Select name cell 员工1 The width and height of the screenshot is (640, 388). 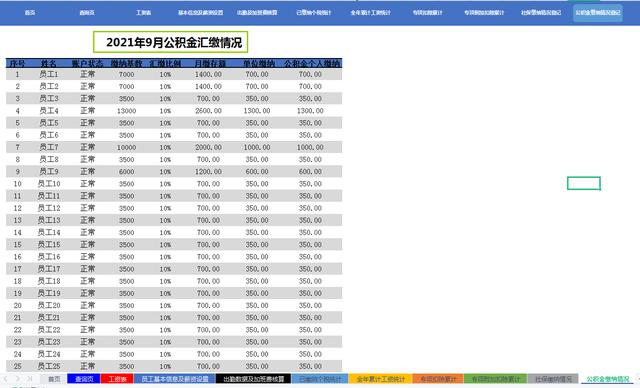point(49,74)
